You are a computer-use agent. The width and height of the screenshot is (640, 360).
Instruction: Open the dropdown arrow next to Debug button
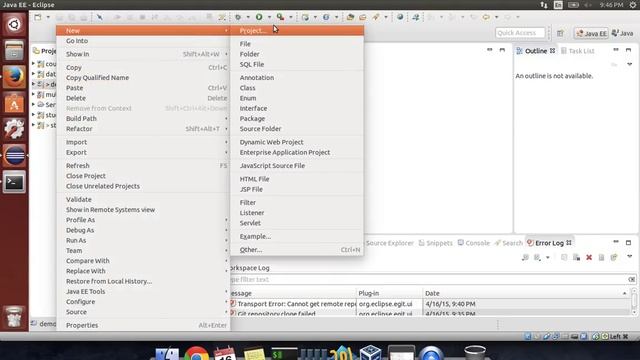coord(248,17)
